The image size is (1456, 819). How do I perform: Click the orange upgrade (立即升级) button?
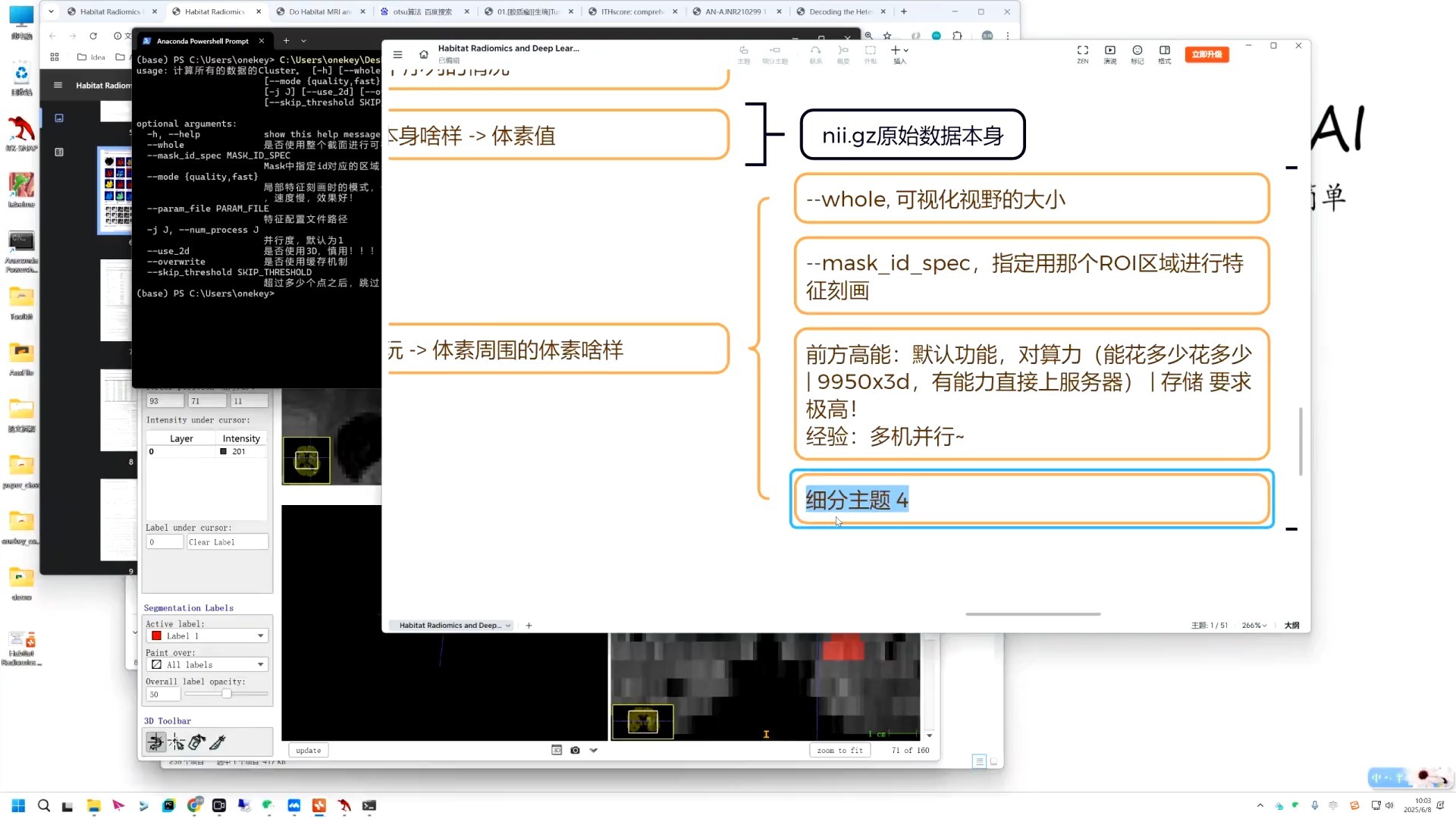1207,55
